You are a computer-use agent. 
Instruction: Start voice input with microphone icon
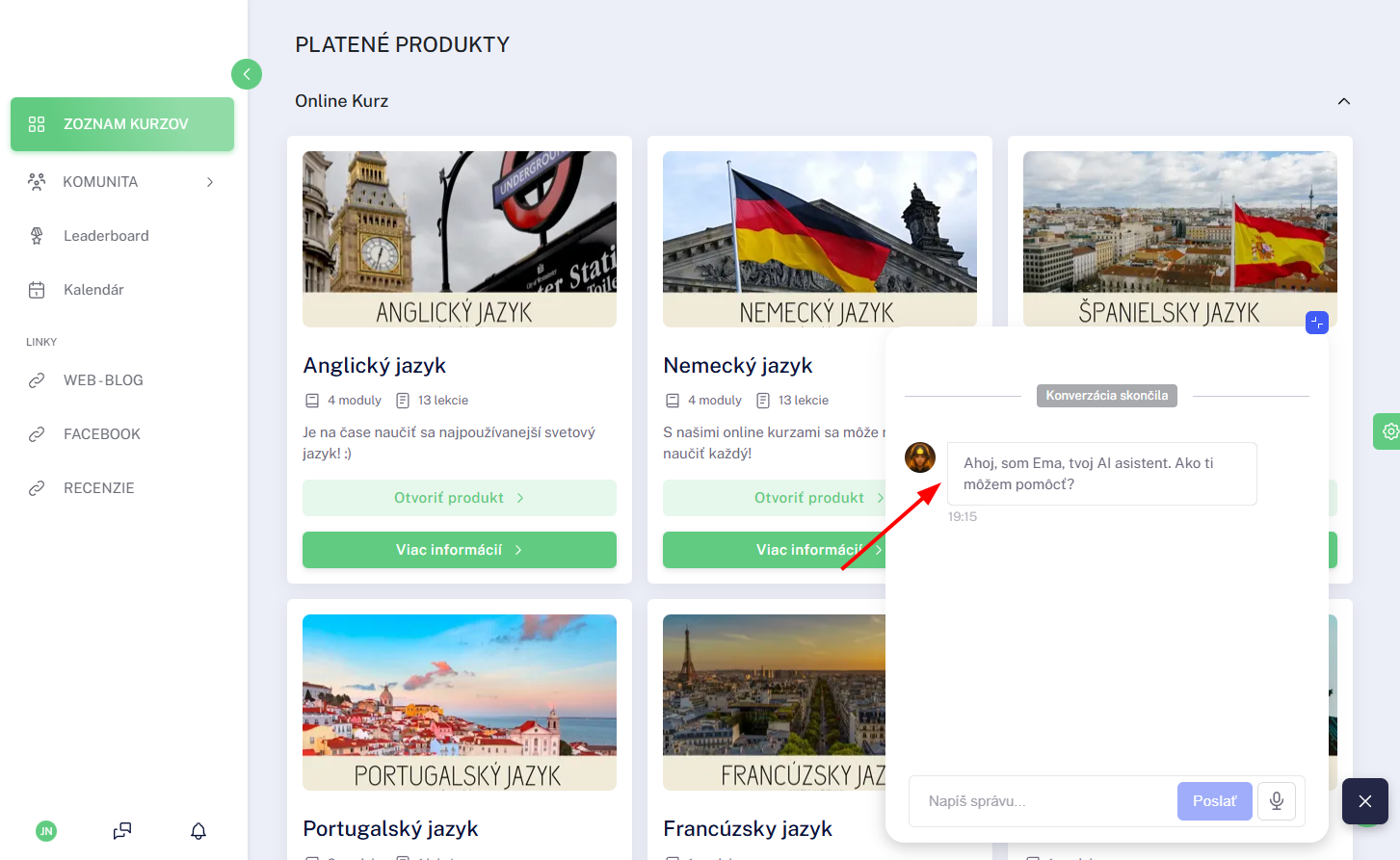(1277, 801)
